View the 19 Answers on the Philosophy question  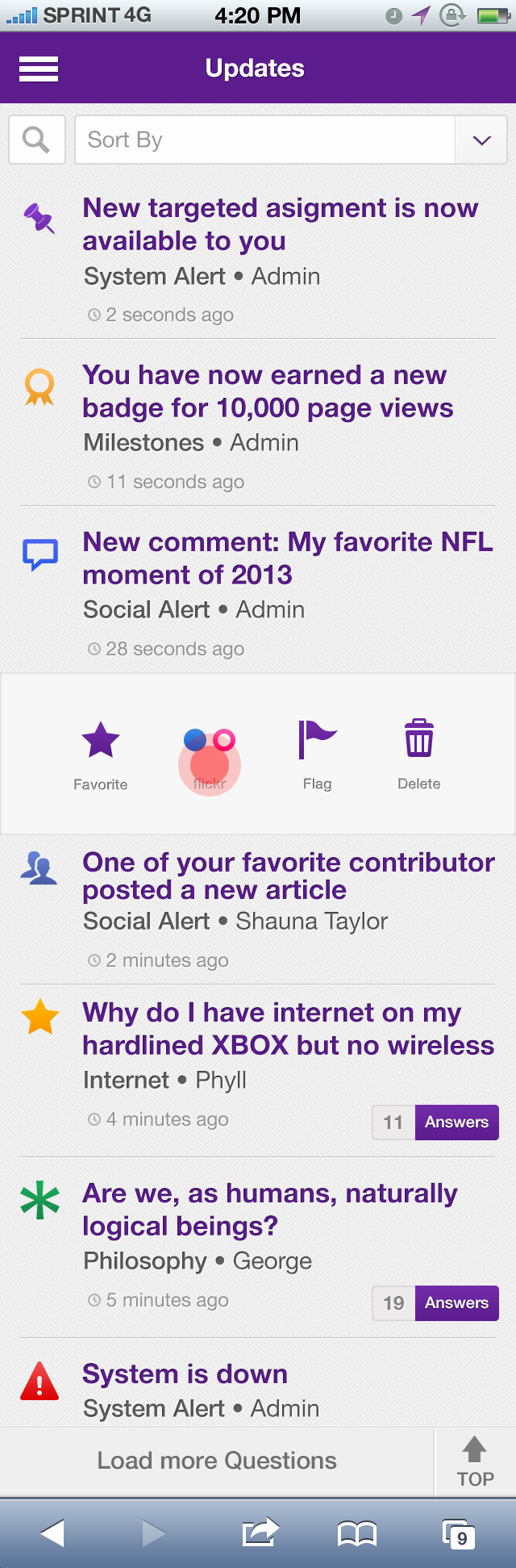pos(435,1302)
